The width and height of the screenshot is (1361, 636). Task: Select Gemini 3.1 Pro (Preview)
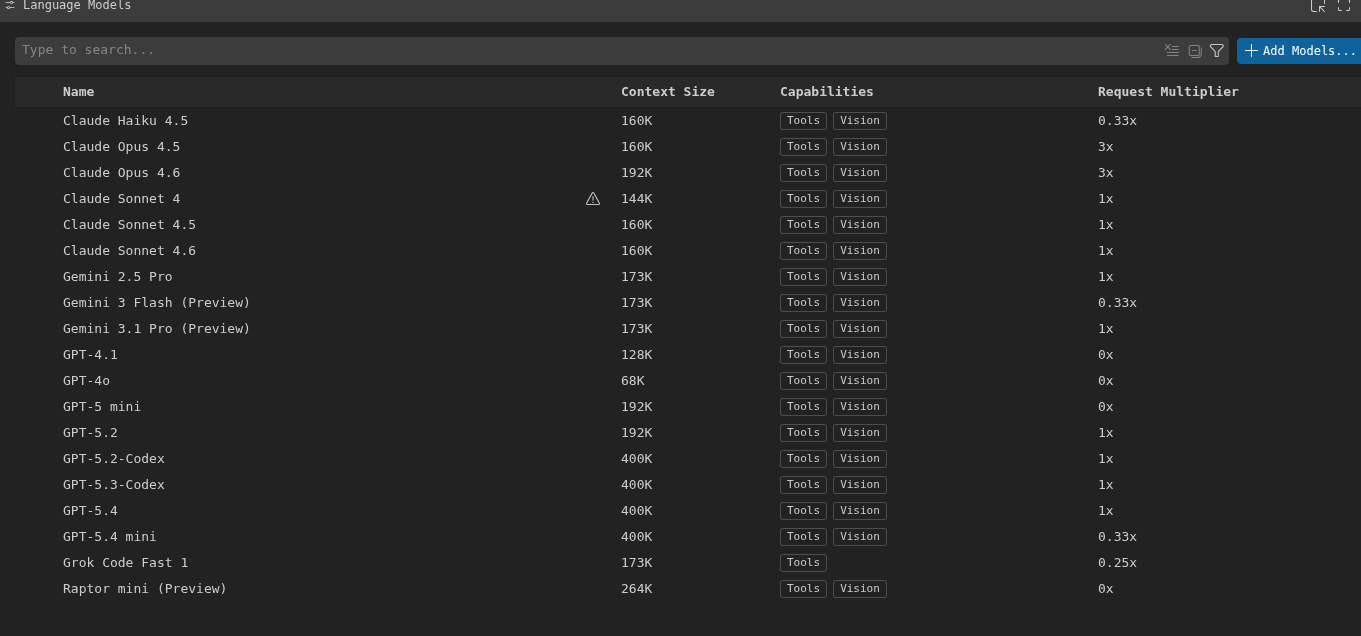click(157, 329)
